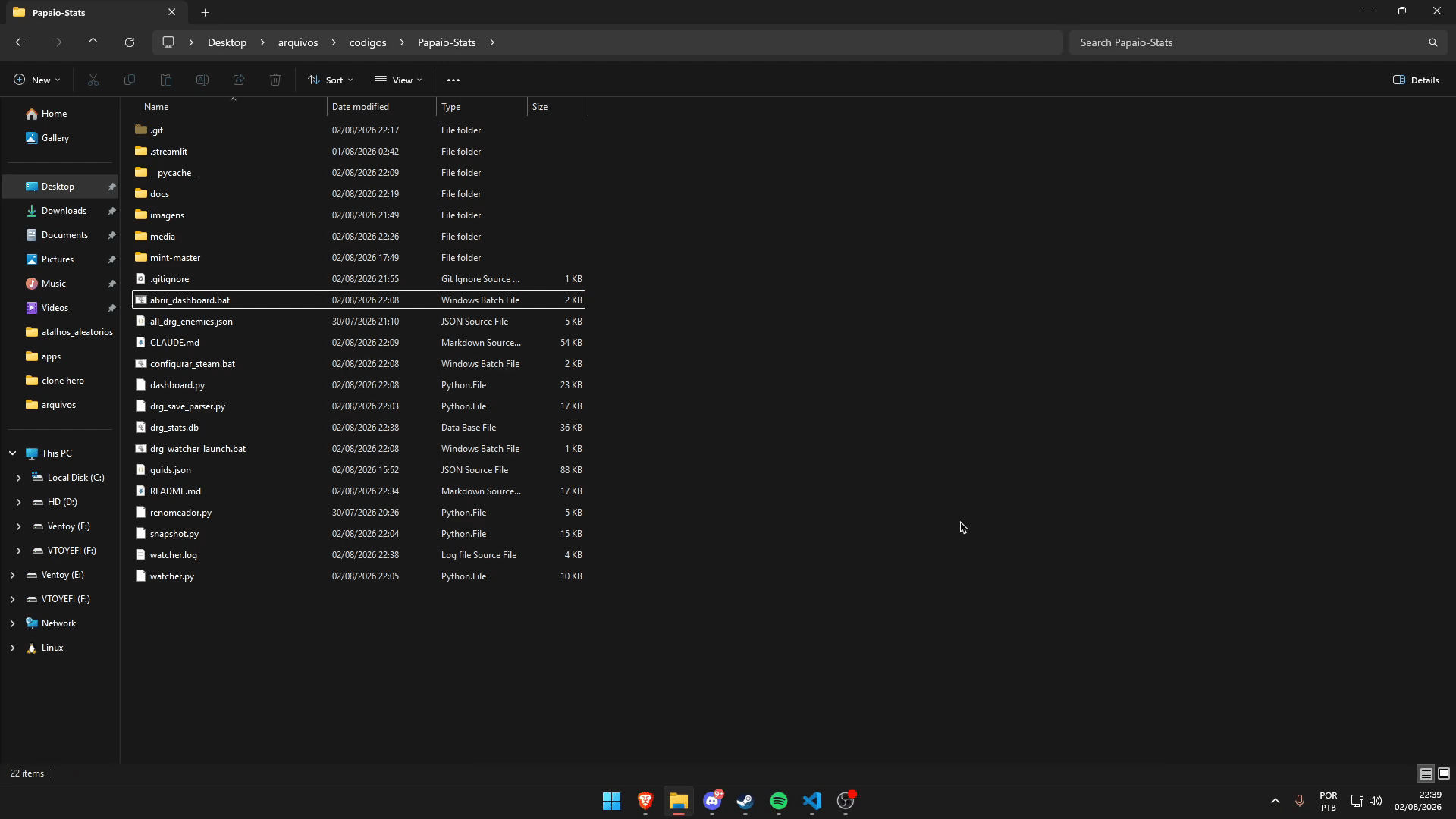This screenshot has height=819, width=1456.
Task: Click the search magnifier icon
Action: 1432,42
